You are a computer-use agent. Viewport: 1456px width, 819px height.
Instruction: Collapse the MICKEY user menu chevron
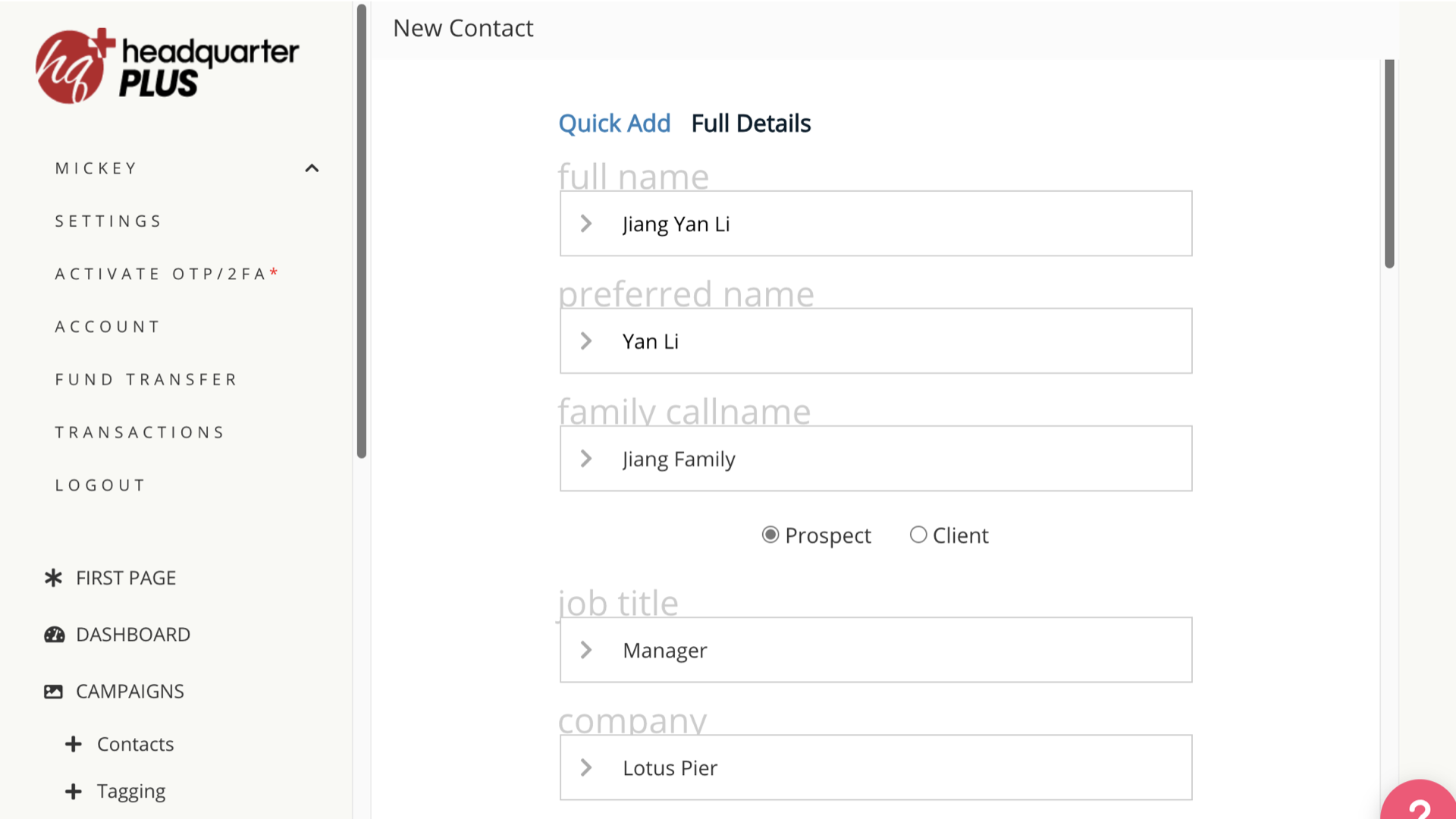click(312, 168)
